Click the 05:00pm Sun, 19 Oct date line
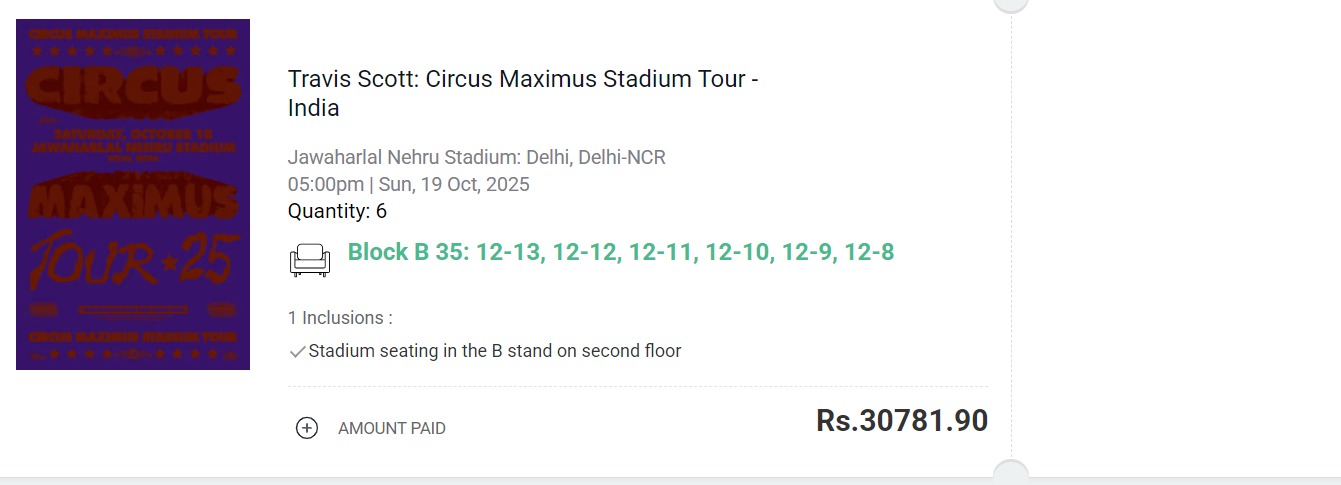1341x485 pixels. (x=408, y=184)
